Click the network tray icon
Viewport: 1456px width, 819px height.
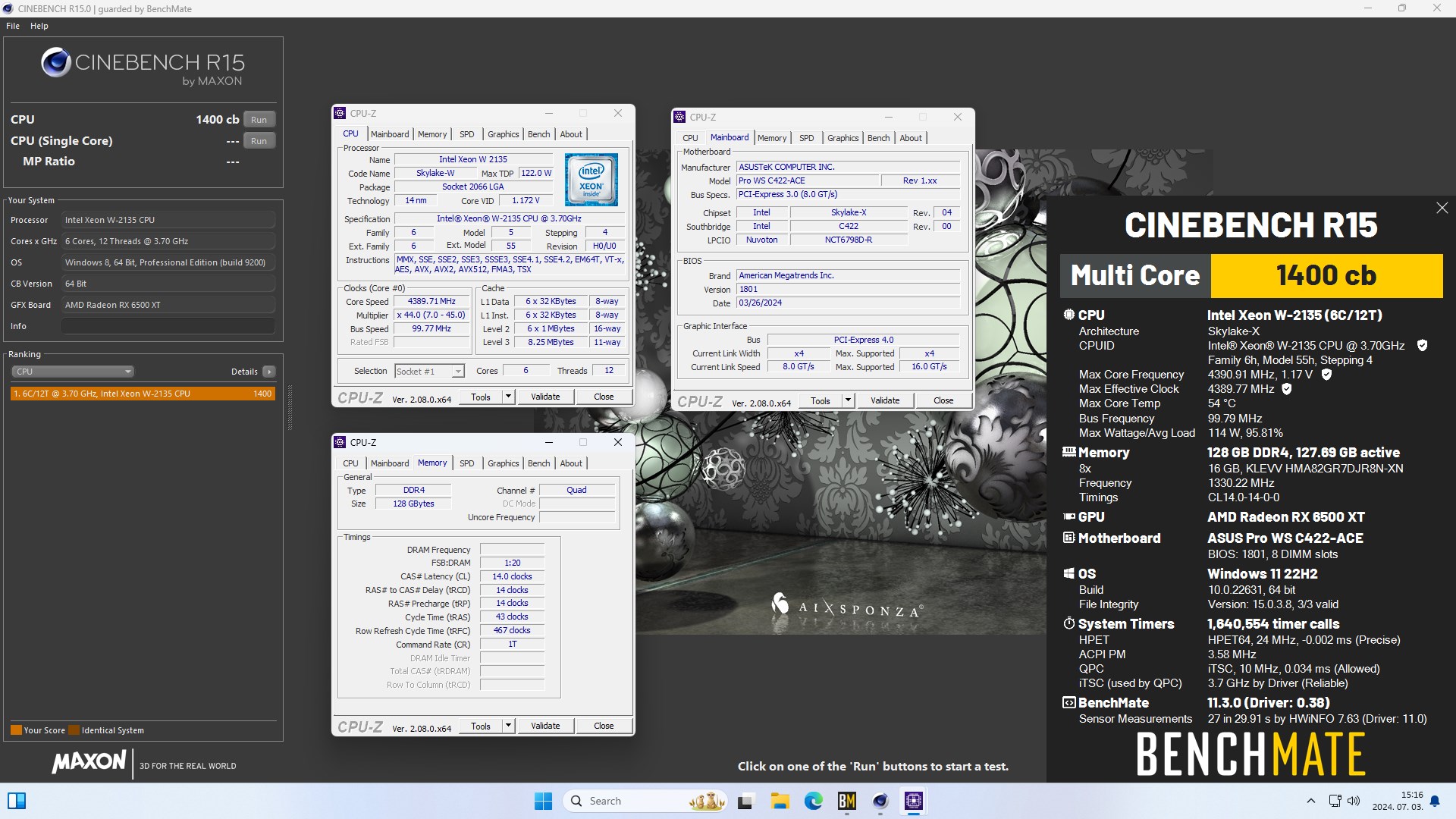click(1335, 801)
